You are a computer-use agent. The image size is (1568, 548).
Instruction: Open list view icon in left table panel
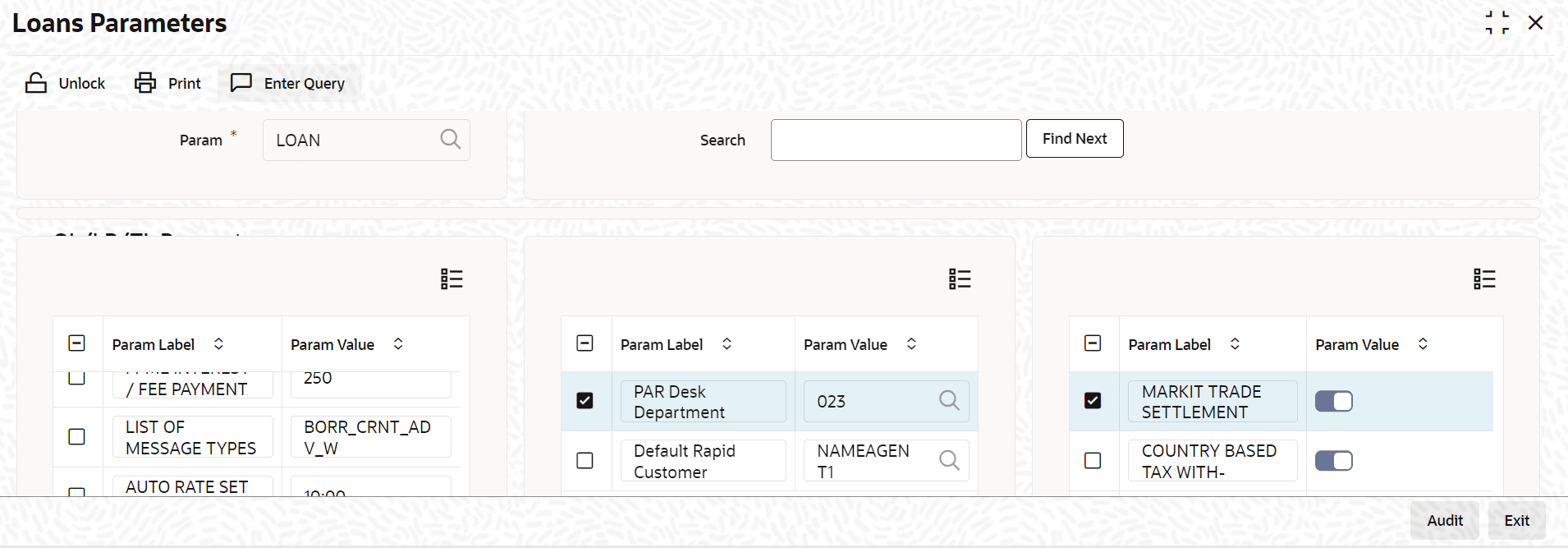452,279
